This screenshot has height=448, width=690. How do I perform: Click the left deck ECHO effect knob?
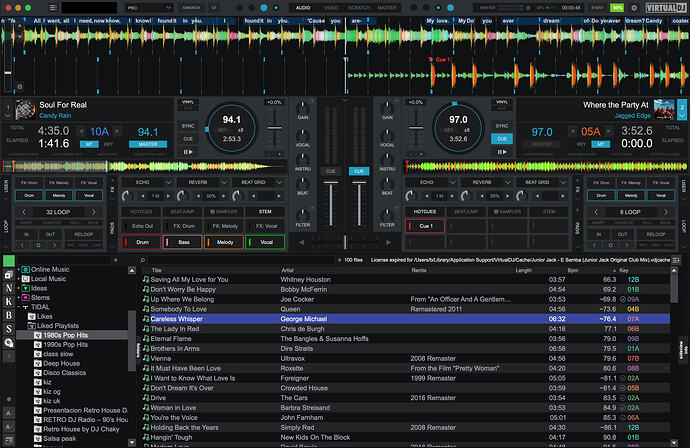coord(127,196)
